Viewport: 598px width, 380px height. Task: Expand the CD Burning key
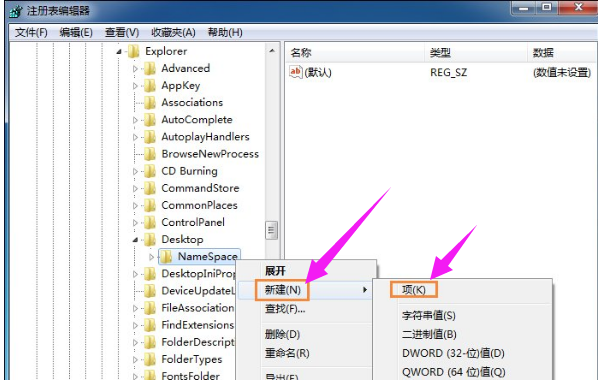point(135,171)
